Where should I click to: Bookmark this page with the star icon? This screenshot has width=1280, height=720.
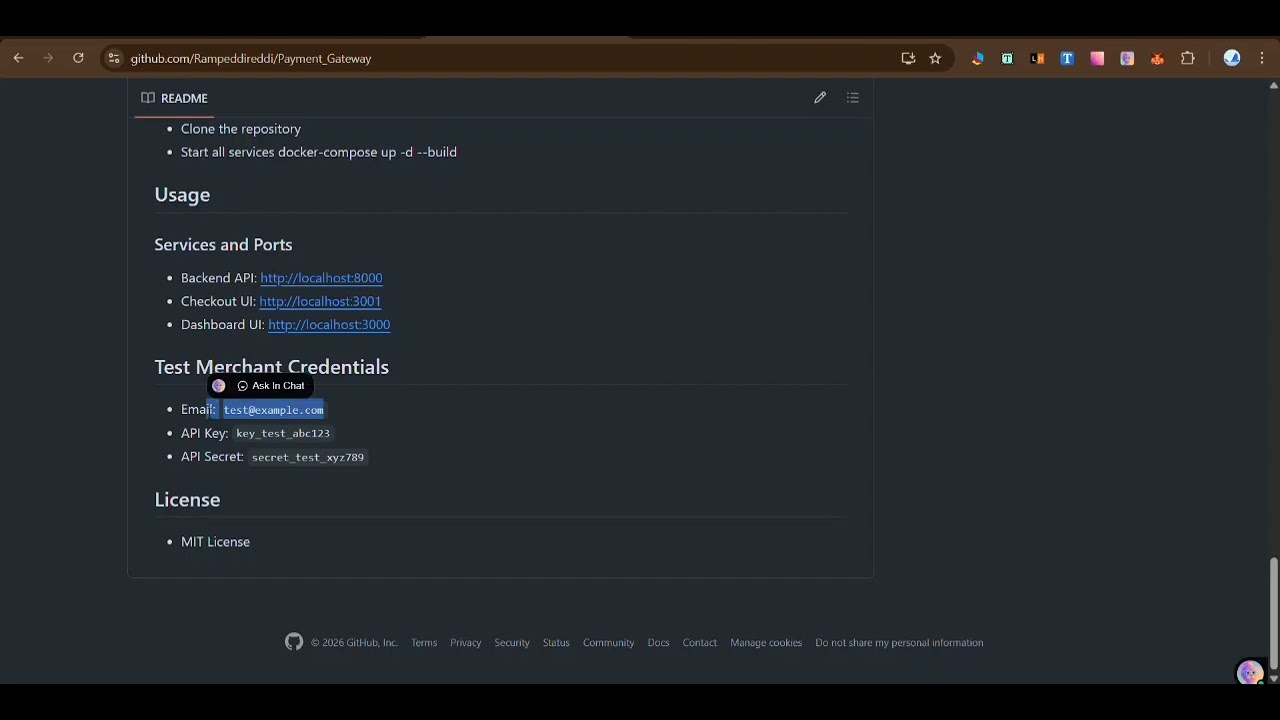tap(935, 59)
